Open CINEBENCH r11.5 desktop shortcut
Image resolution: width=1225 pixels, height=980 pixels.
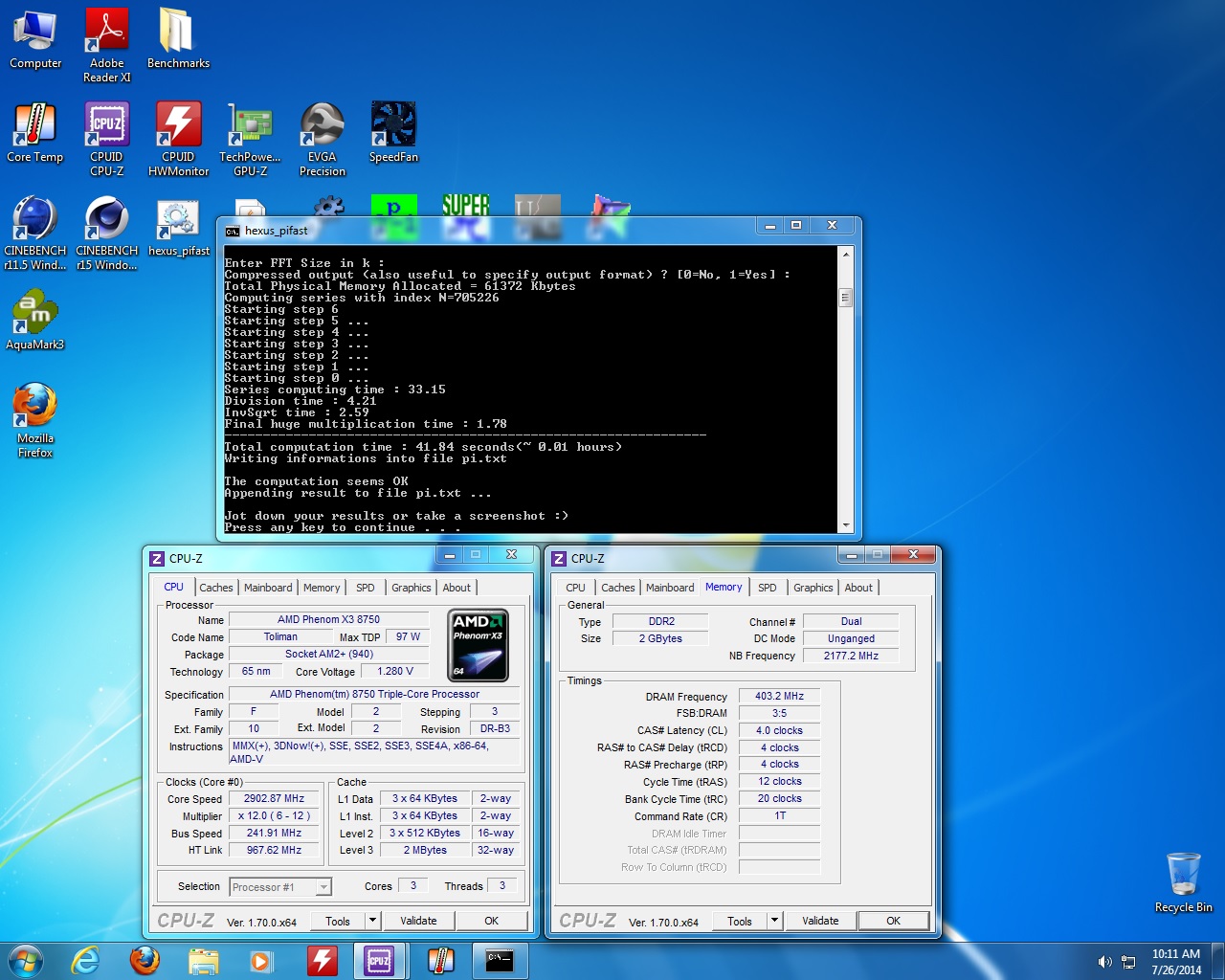35,233
